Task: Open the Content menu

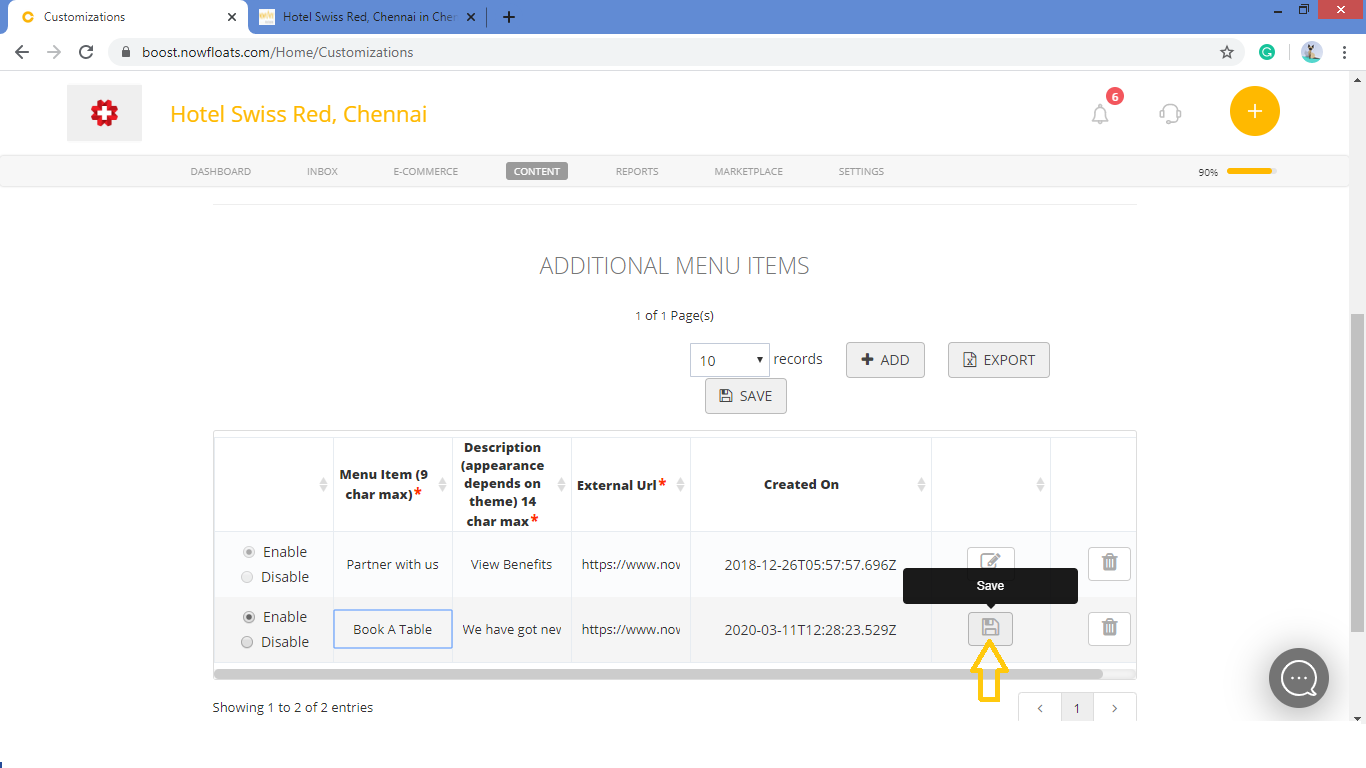Action: 537,171
